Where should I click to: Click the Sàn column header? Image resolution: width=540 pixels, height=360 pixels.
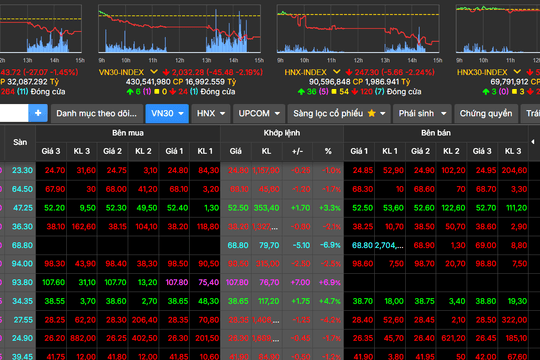click(20, 142)
